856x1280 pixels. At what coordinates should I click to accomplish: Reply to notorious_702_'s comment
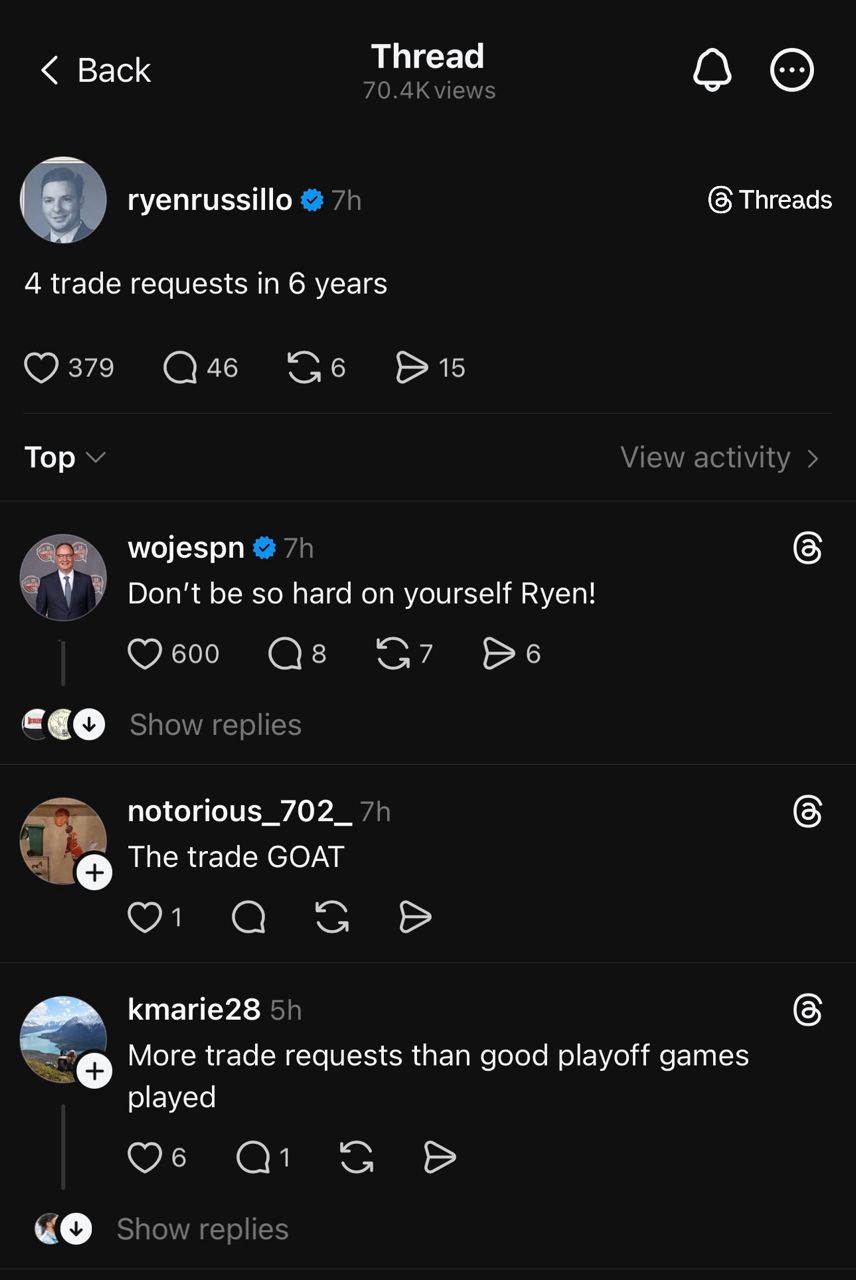[x=248, y=917]
